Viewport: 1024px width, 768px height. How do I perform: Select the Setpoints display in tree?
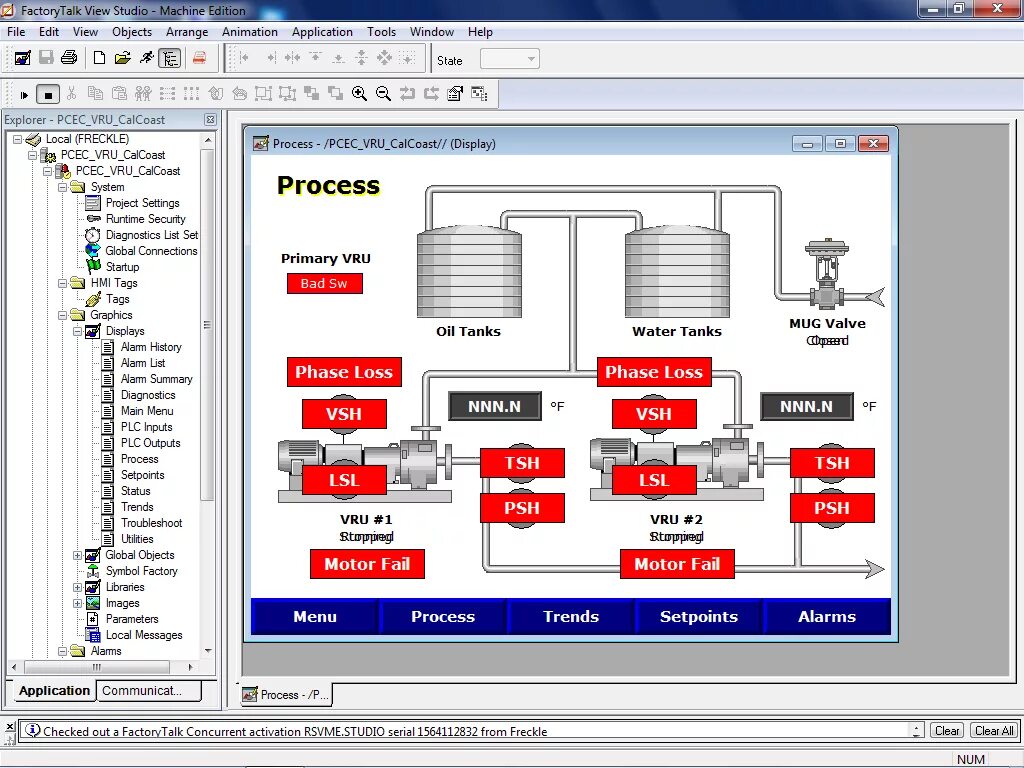pyautogui.click(x=142, y=475)
